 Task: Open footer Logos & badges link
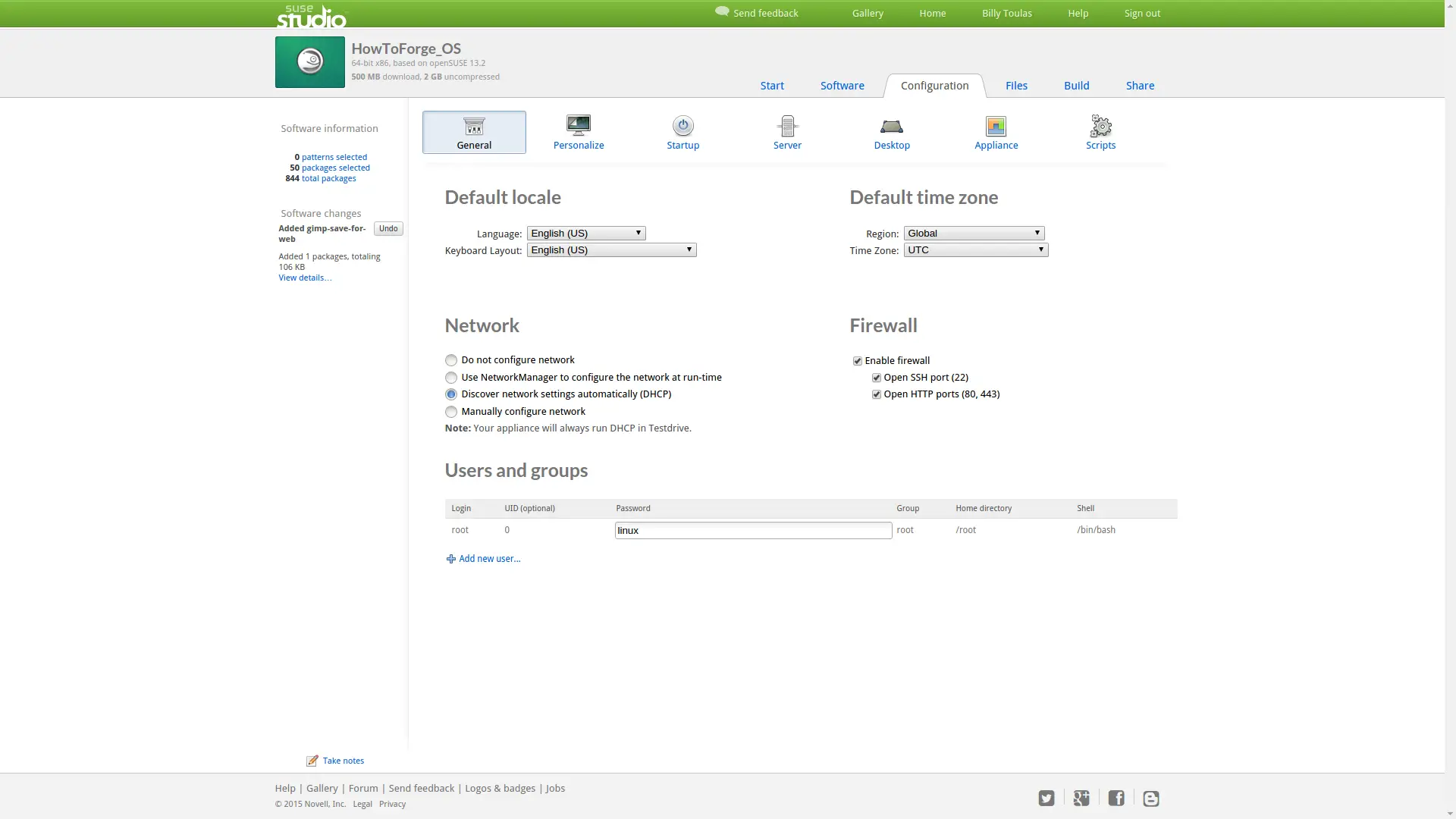(500, 789)
